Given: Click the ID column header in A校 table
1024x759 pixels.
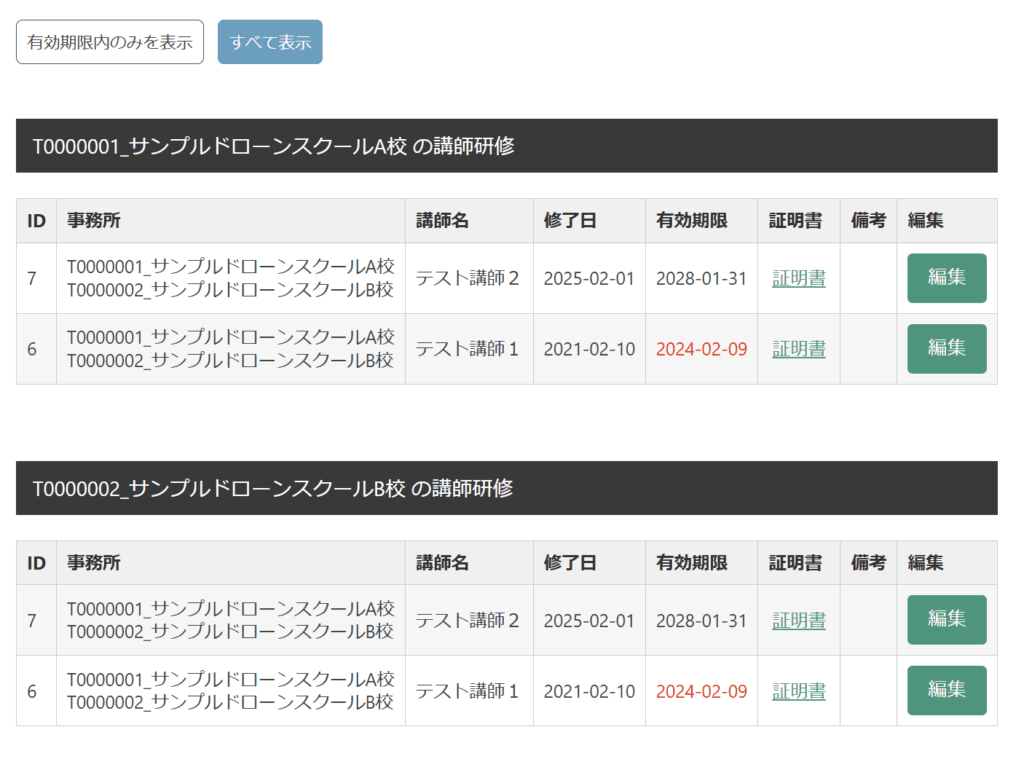Looking at the screenshot, I should click(x=36, y=221).
